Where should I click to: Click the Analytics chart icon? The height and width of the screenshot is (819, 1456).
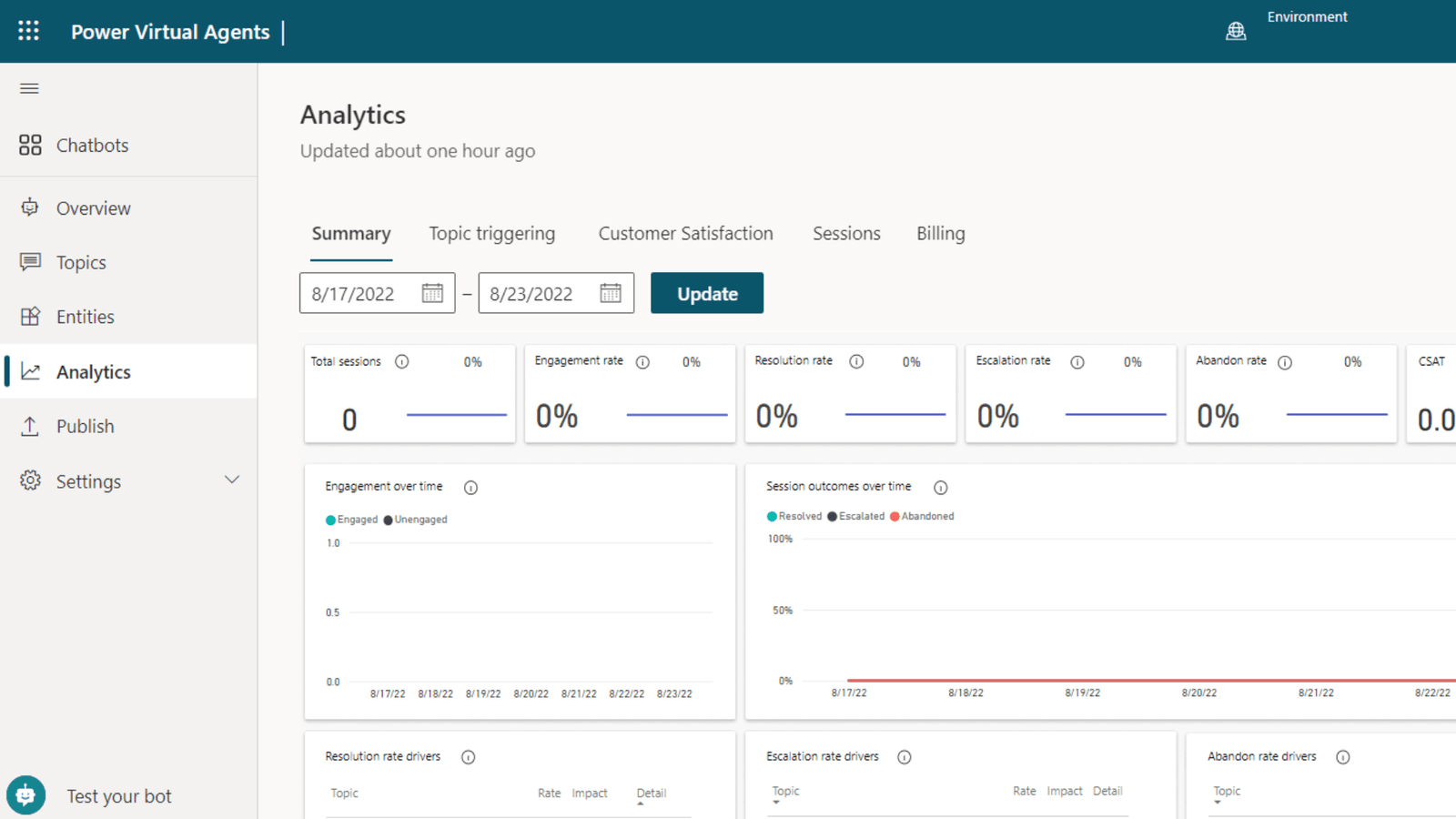[x=30, y=371]
